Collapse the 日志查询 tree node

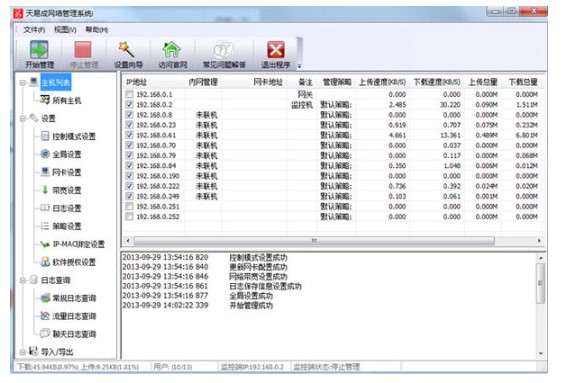pyautogui.click(x=23, y=280)
